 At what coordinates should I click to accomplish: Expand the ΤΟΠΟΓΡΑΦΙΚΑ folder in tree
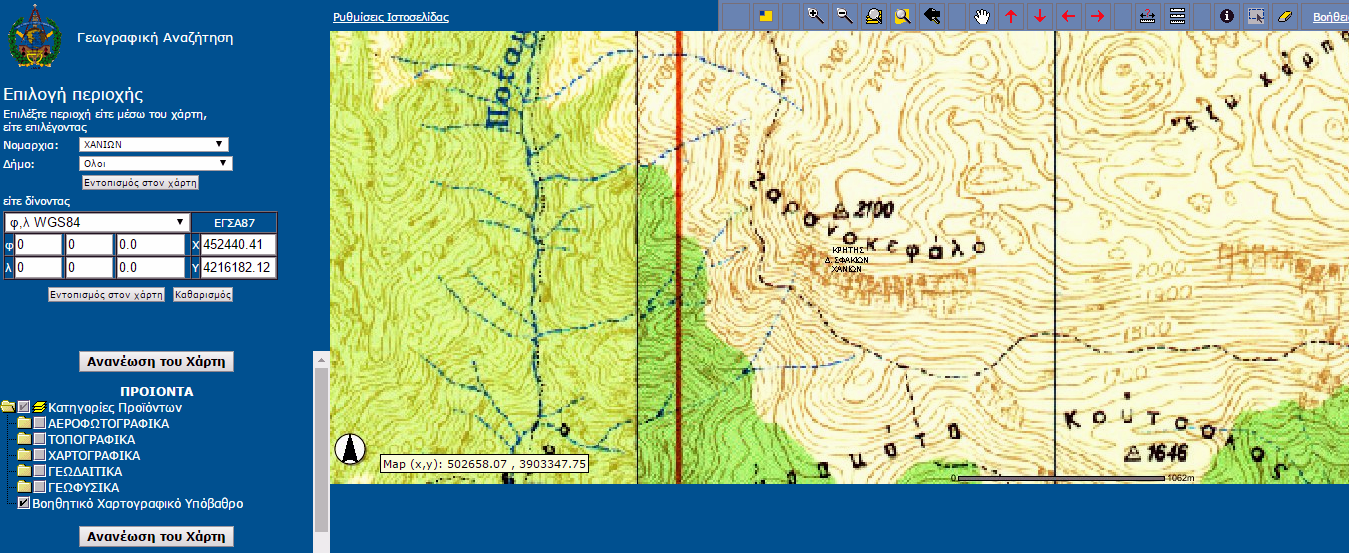point(24,440)
